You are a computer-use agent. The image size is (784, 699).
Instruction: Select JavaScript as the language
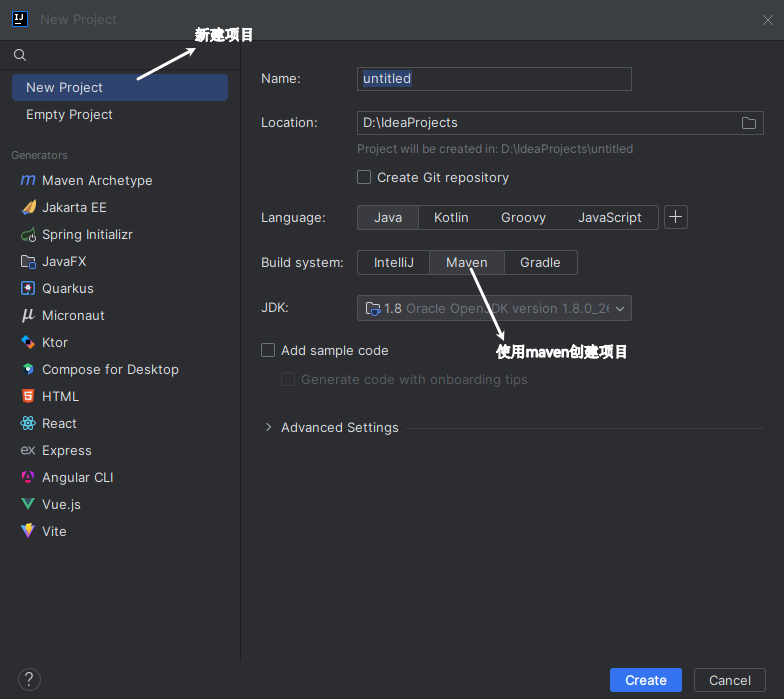coord(610,218)
